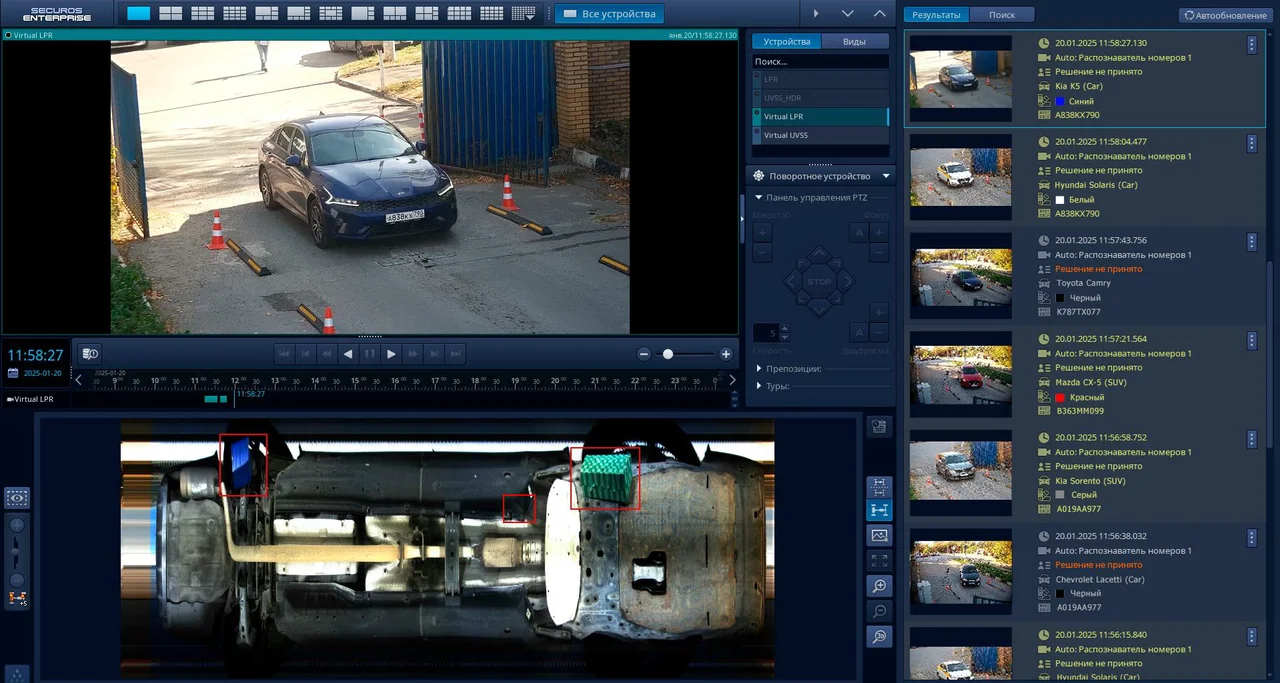Open the Mazda CX-5 result thumbnail
The width and height of the screenshot is (1280, 683).
pyautogui.click(x=960, y=375)
